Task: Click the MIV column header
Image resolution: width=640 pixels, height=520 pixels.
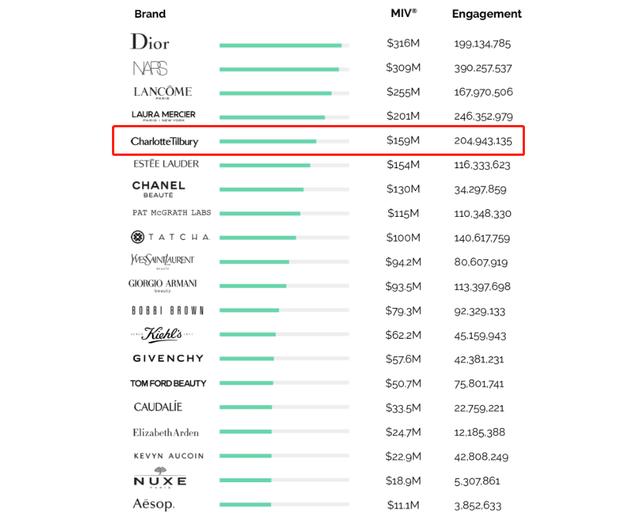Action: click(x=403, y=14)
